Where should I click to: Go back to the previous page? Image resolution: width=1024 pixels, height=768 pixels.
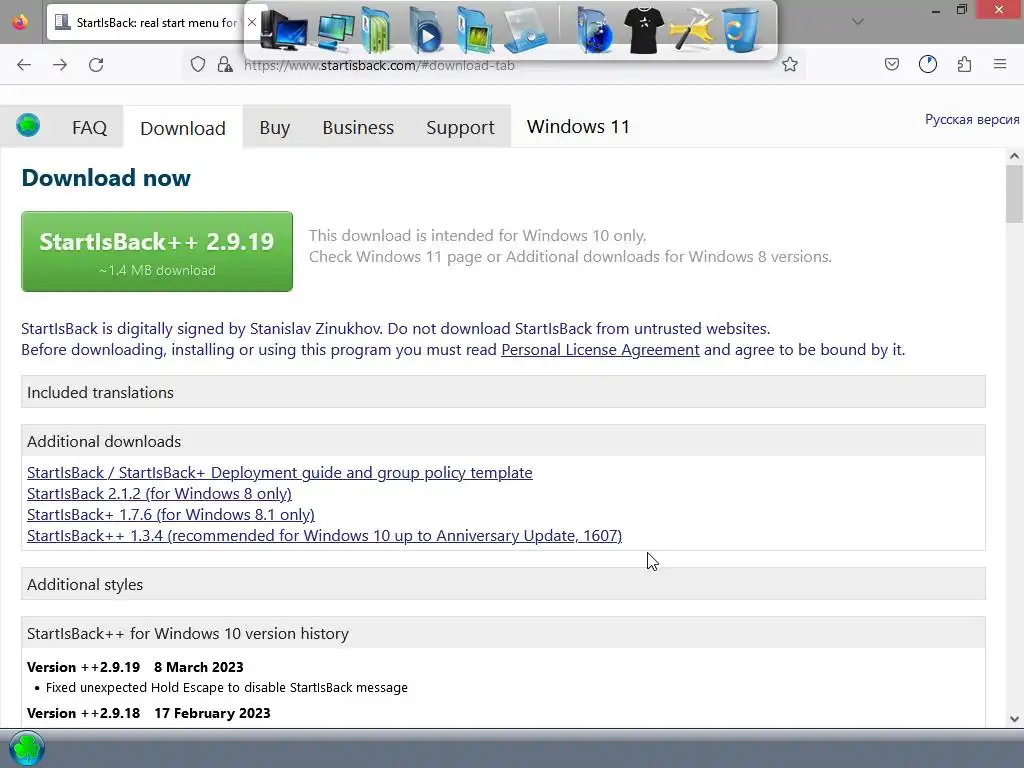(24, 65)
